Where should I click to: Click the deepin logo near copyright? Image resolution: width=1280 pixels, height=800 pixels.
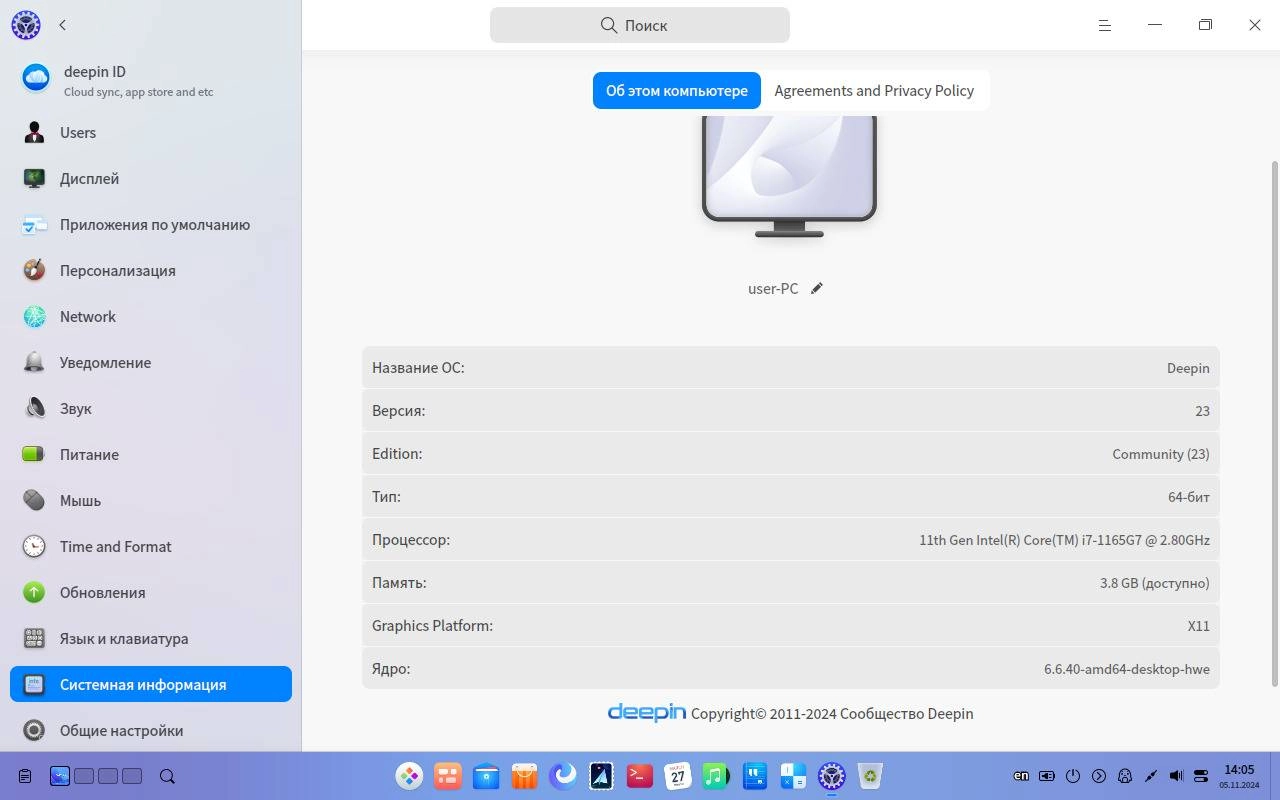[647, 712]
